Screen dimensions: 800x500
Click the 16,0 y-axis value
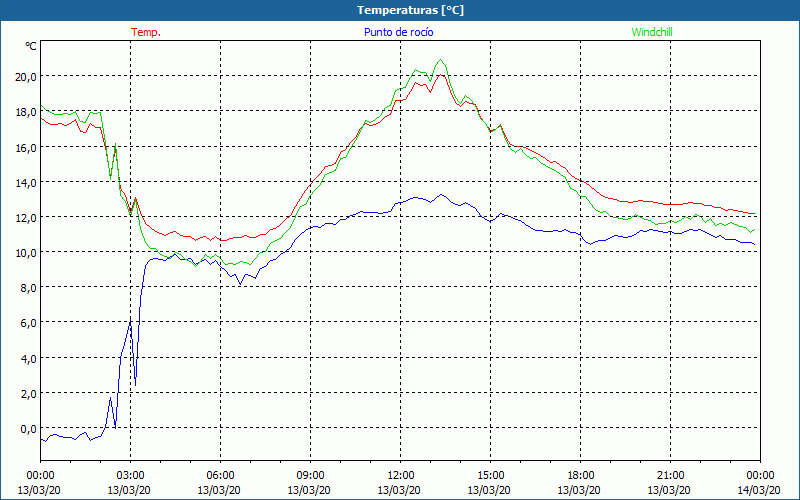[26, 147]
